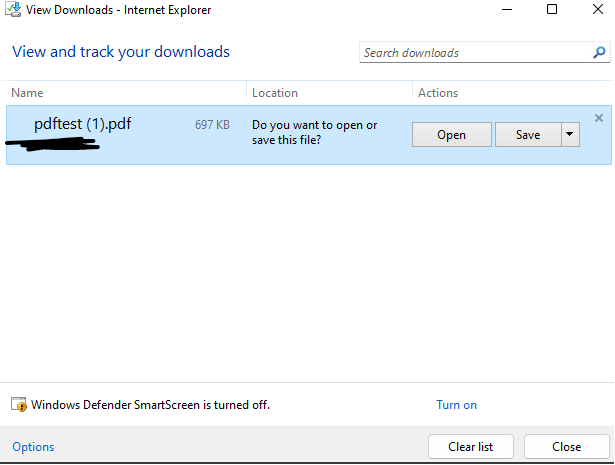615x465 pixels.
Task: Turn on Windows Defender SmartScreen
Action: pyautogui.click(x=457, y=405)
